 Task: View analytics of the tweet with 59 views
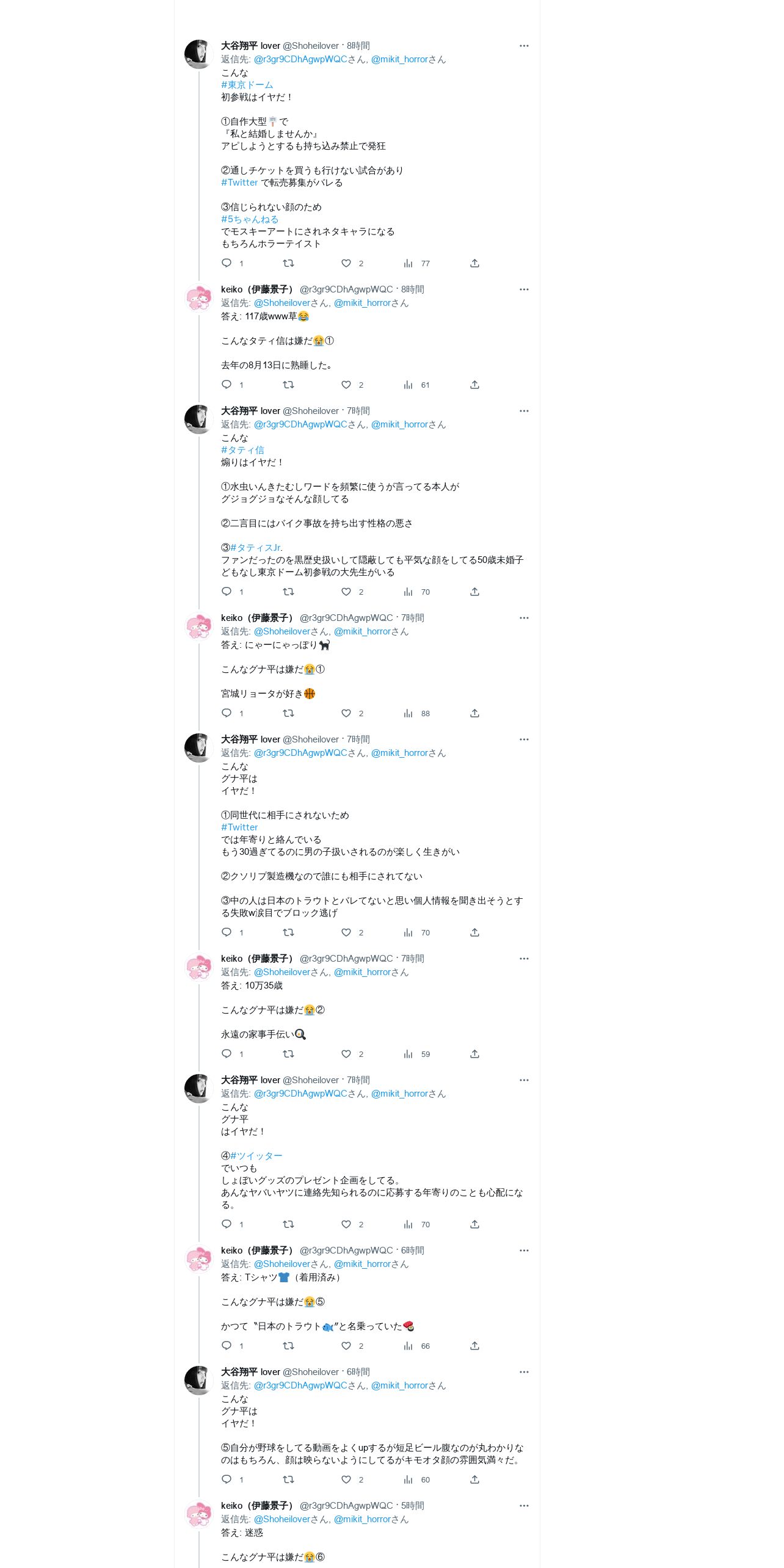tap(416, 1054)
